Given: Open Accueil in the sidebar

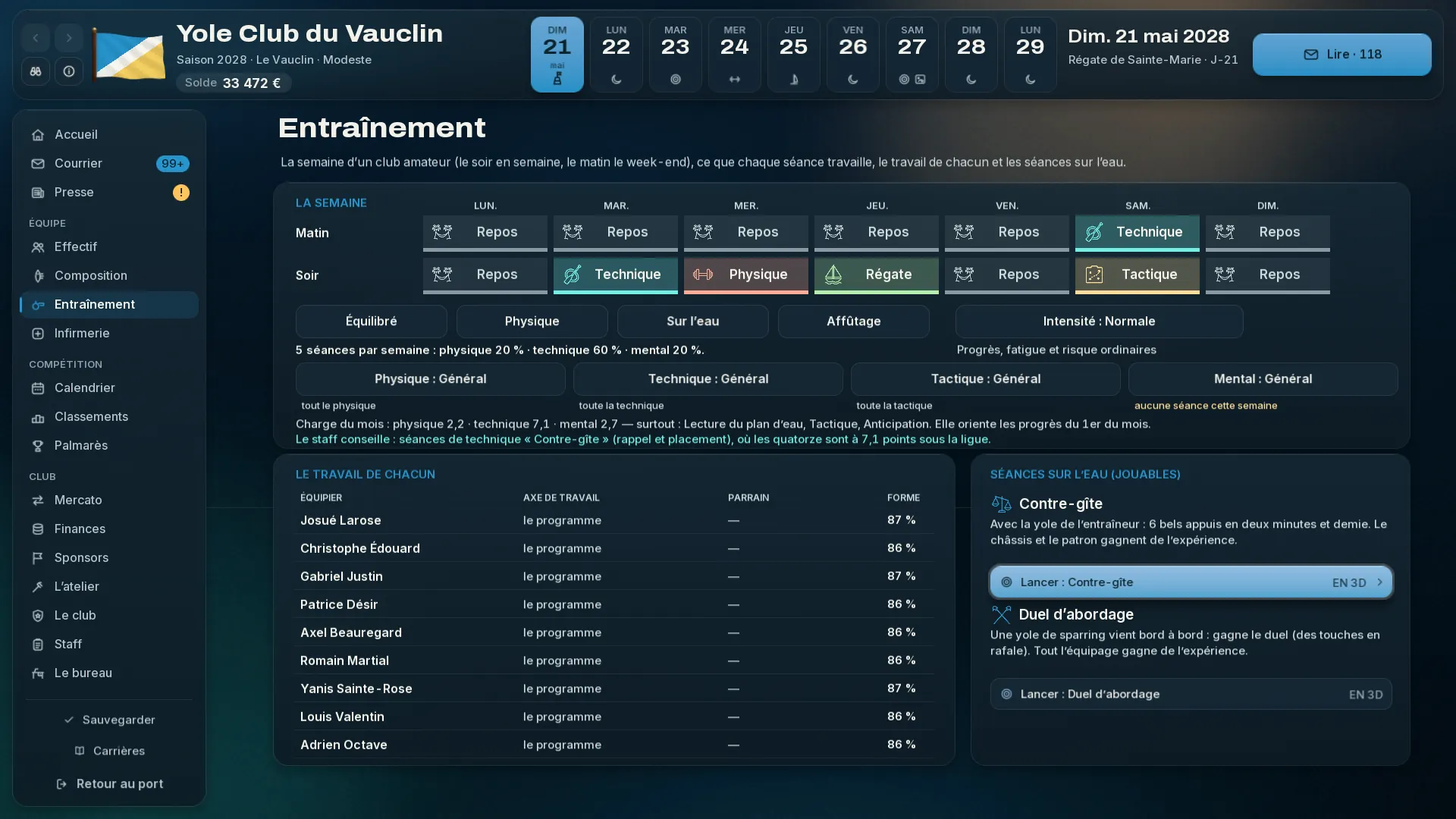Looking at the screenshot, I should 109,135.
